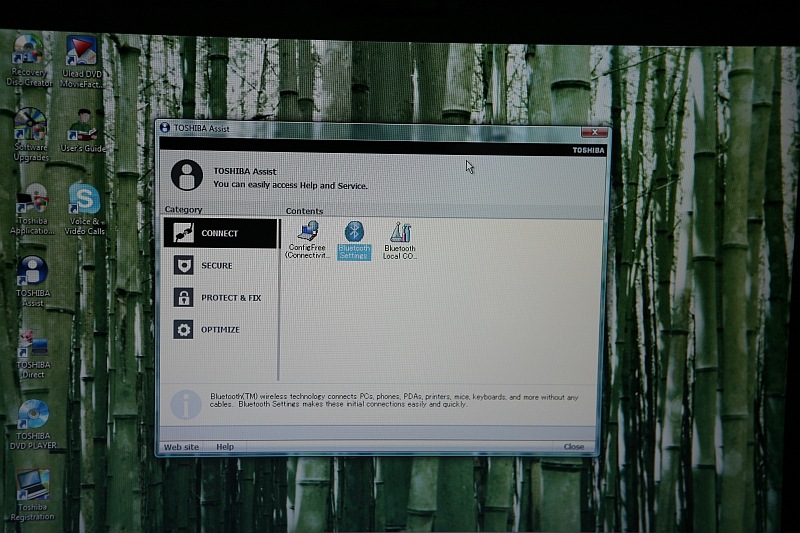Image resolution: width=800 pixels, height=533 pixels.
Task: Open Bluetooth Settings in Contents
Action: tap(354, 240)
